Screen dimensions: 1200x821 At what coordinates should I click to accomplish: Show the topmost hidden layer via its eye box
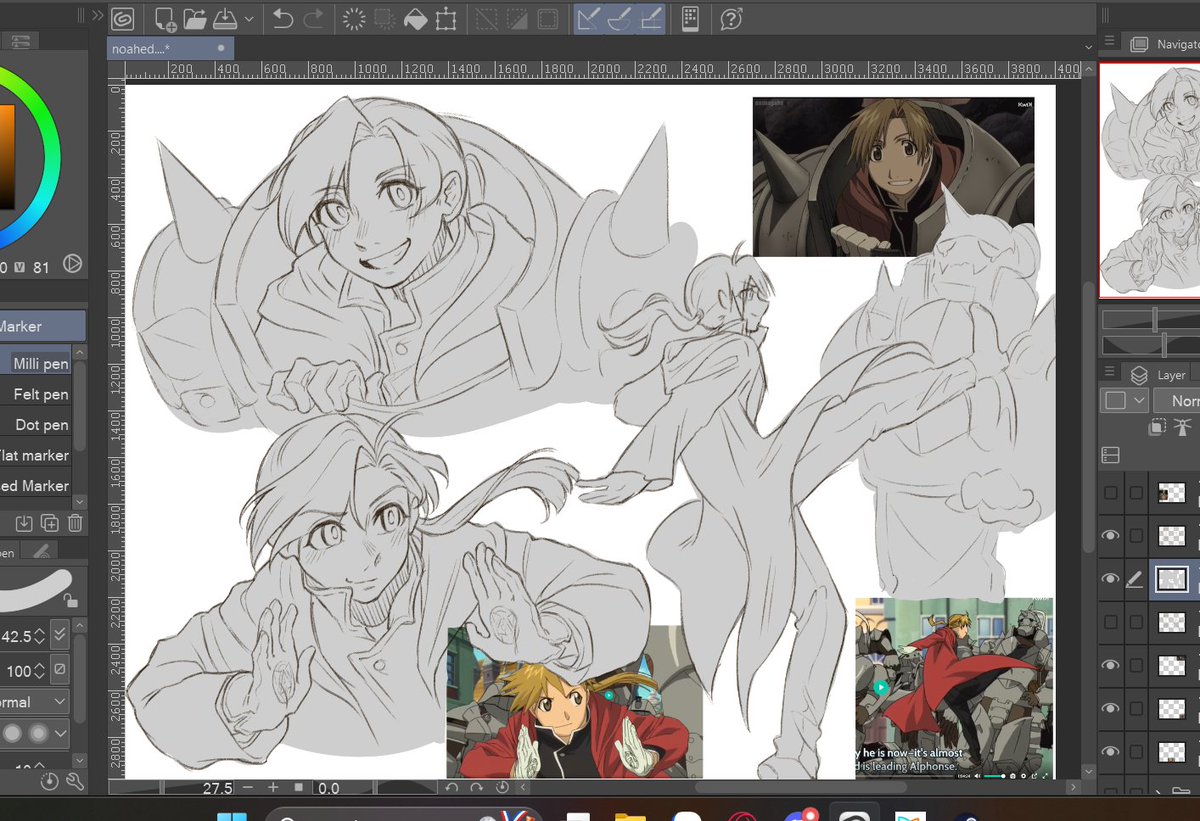pyautogui.click(x=1110, y=492)
